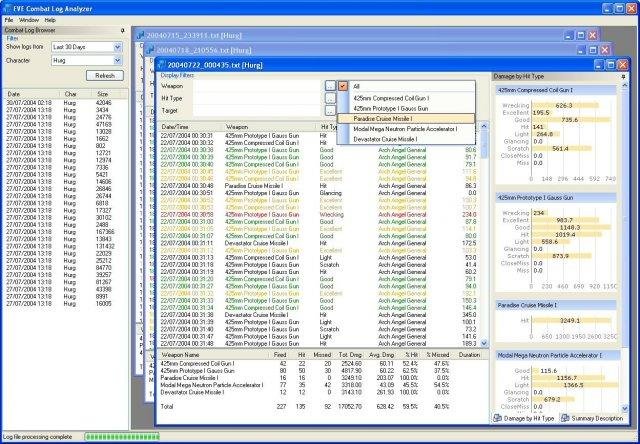The width and height of the screenshot is (640, 444).
Task: Select the log with size 42046
Action: click(x=64, y=103)
